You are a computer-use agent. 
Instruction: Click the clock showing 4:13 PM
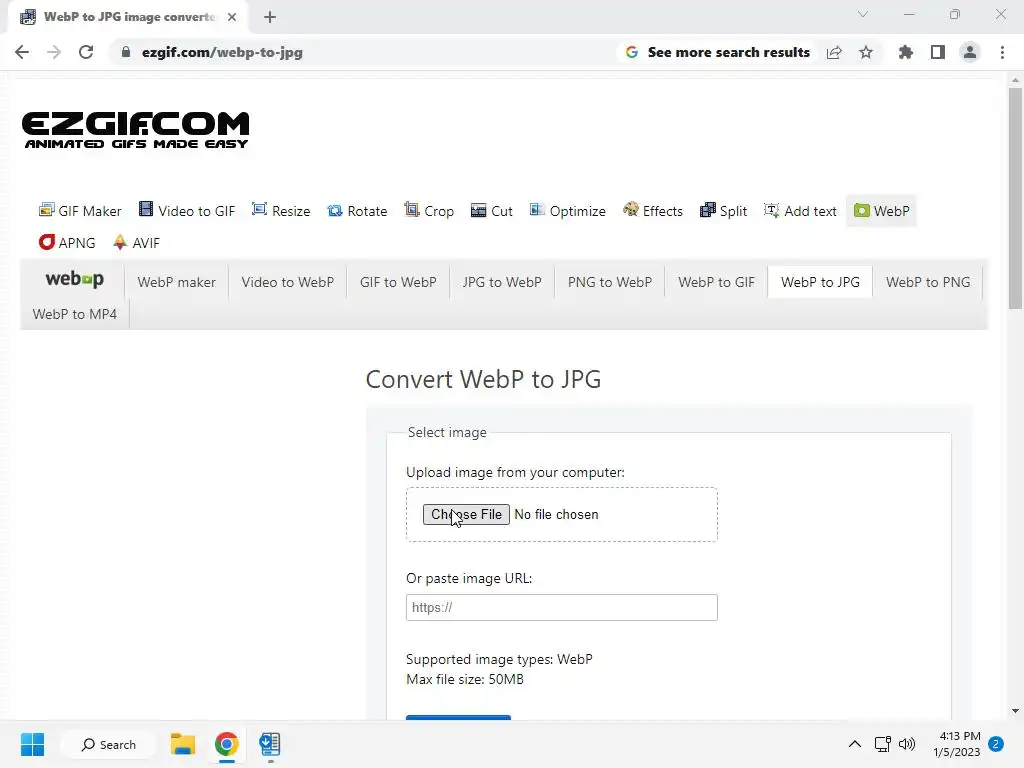point(960,736)
